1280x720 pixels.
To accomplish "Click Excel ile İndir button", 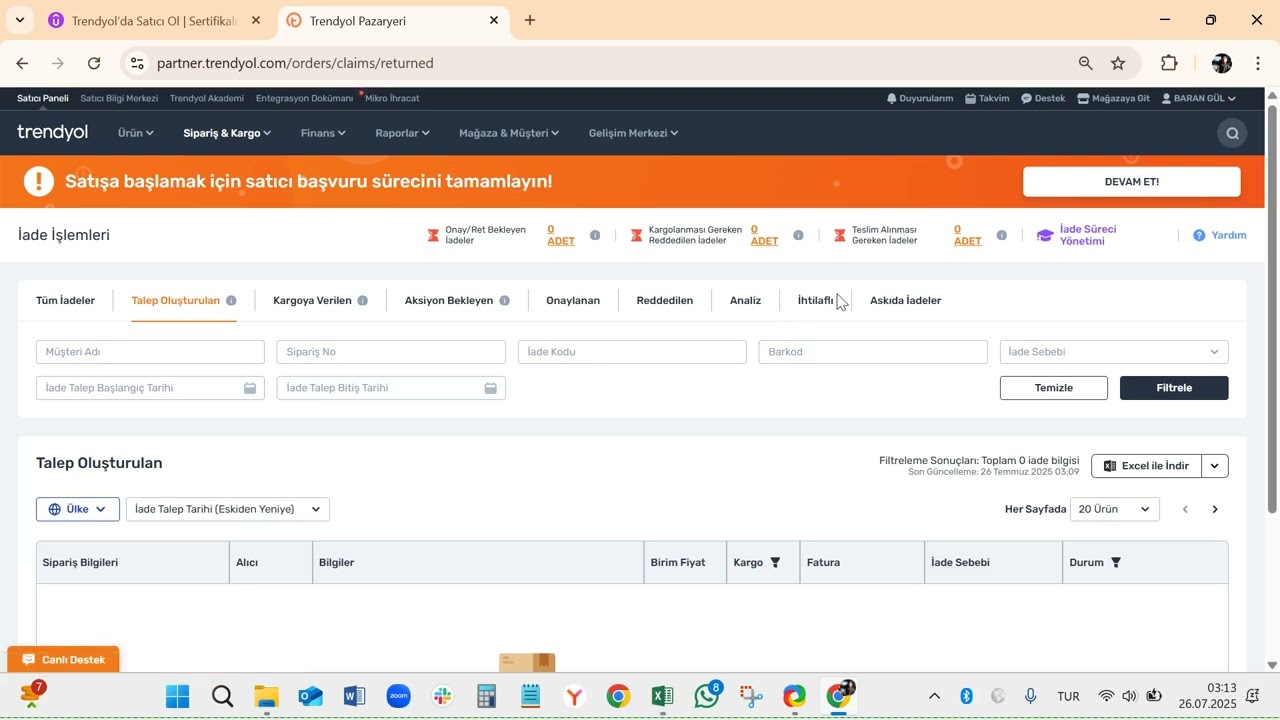I will click(x=1146, y=466).
